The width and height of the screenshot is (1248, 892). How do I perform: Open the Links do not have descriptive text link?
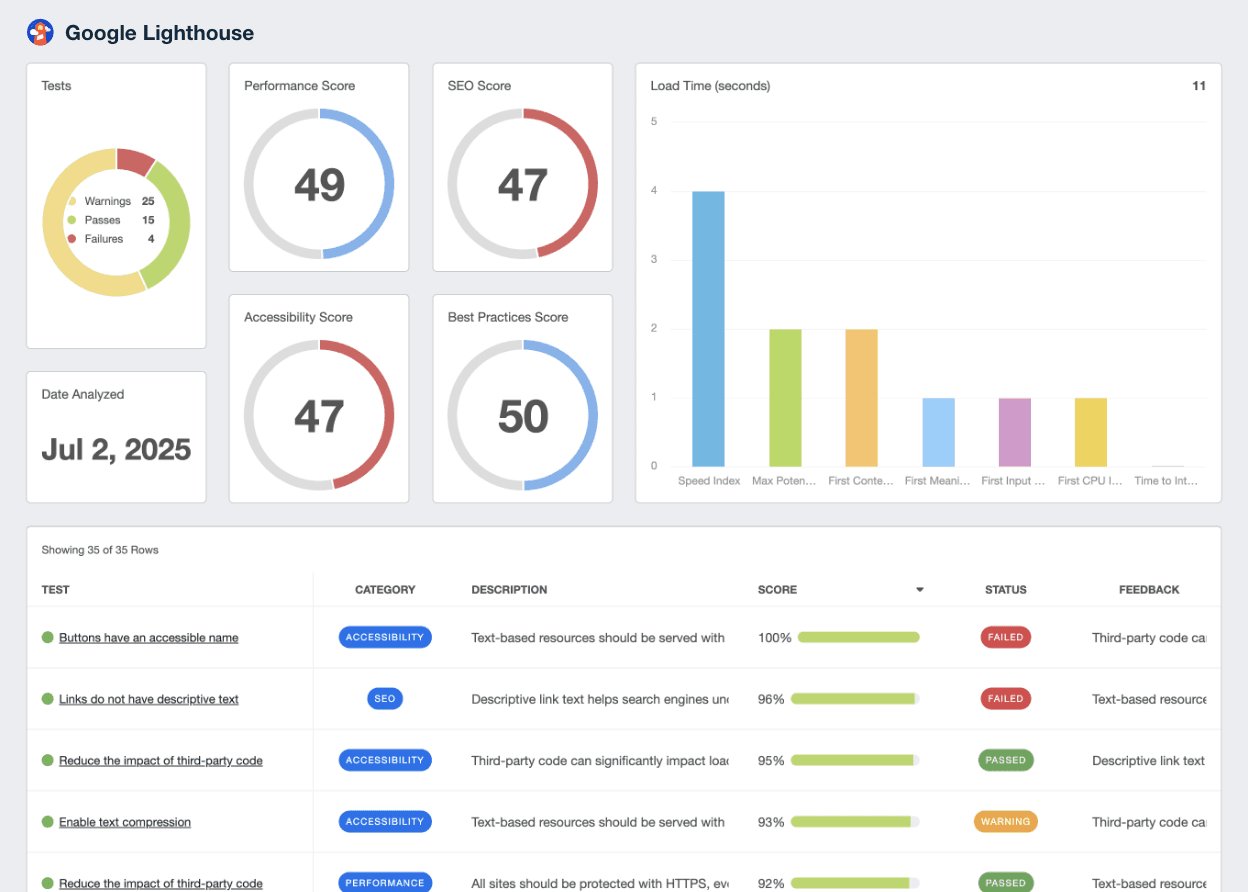click(x=146, y=698)
